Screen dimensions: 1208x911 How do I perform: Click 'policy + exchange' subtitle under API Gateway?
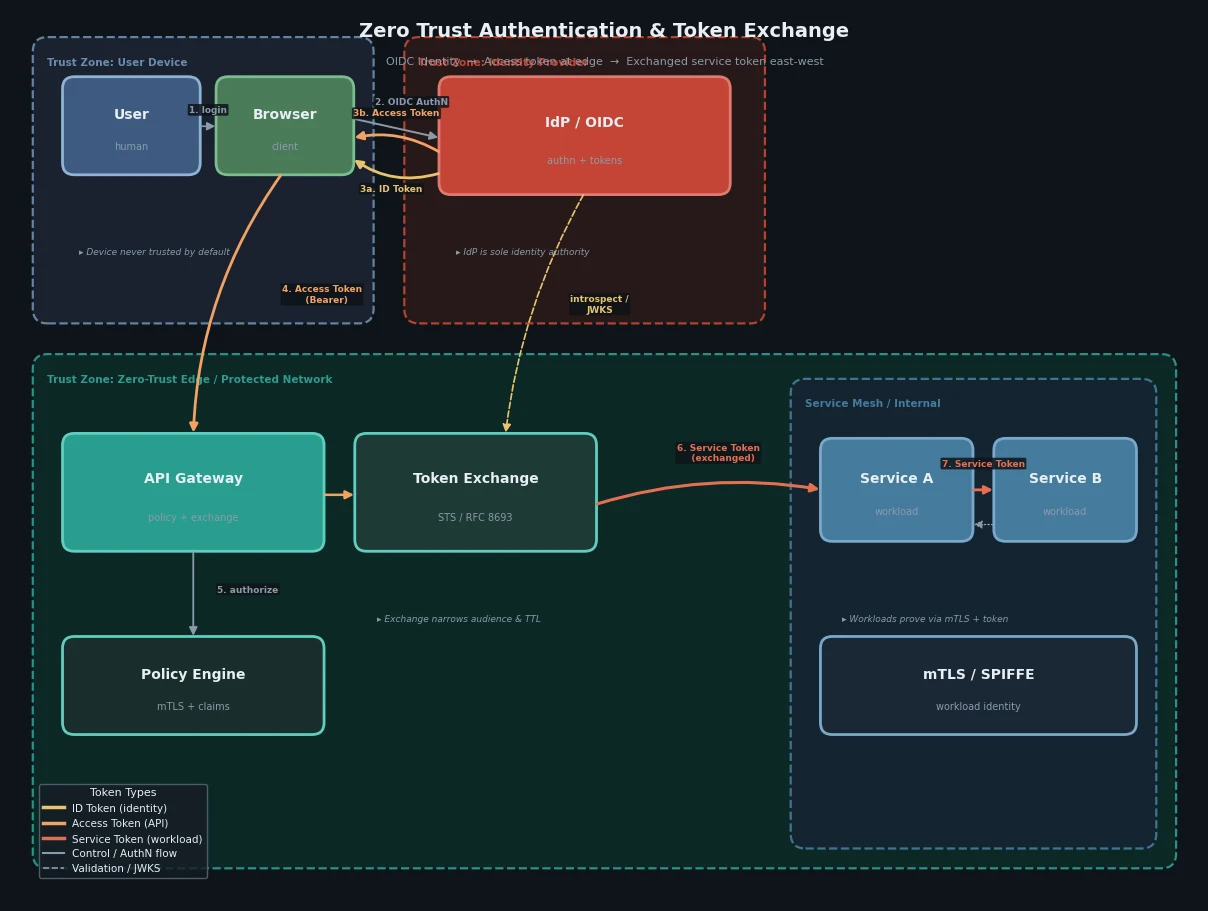193,518
